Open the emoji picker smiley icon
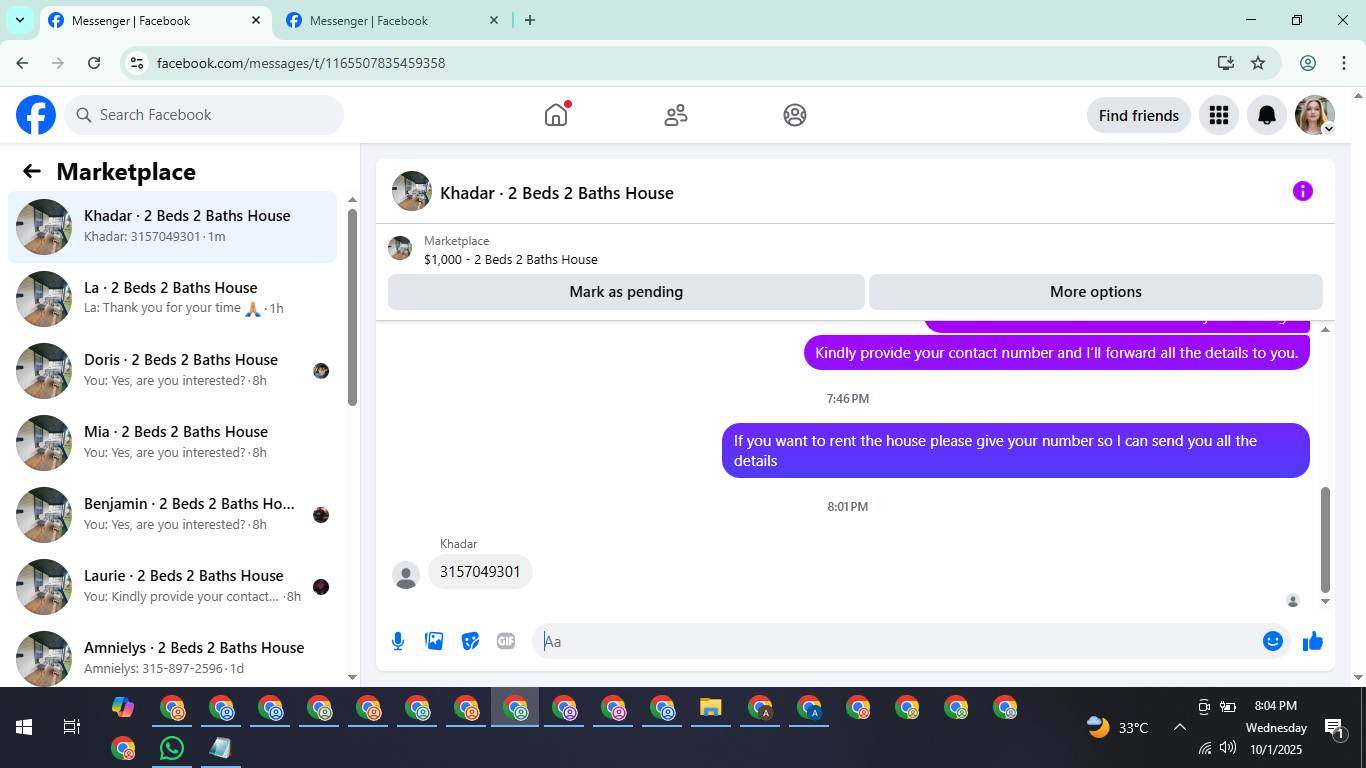The width and height of the screenshot is (1366, 768). click(x=1273, y=641)
